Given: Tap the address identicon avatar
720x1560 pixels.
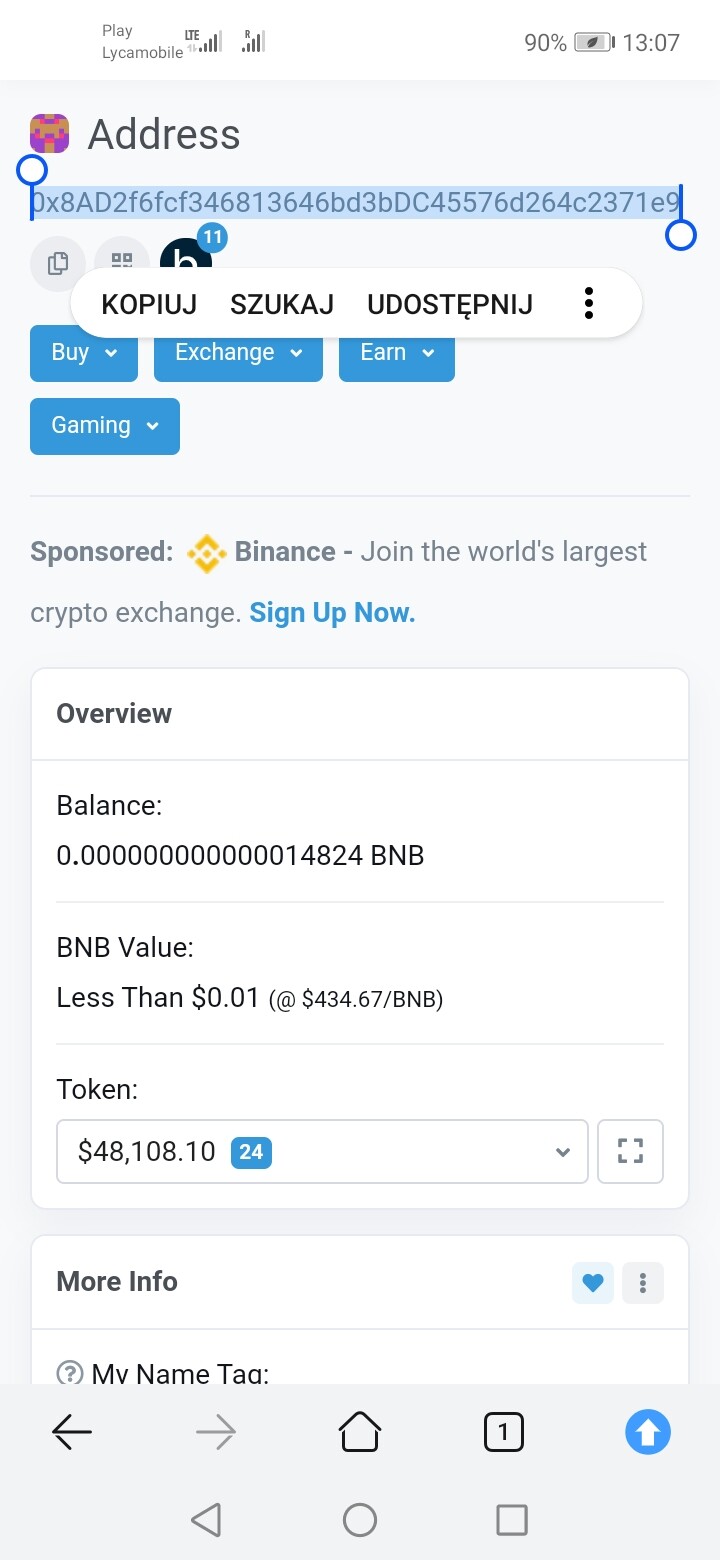Looking at the screenshot, I should click(x=49, y=134).
